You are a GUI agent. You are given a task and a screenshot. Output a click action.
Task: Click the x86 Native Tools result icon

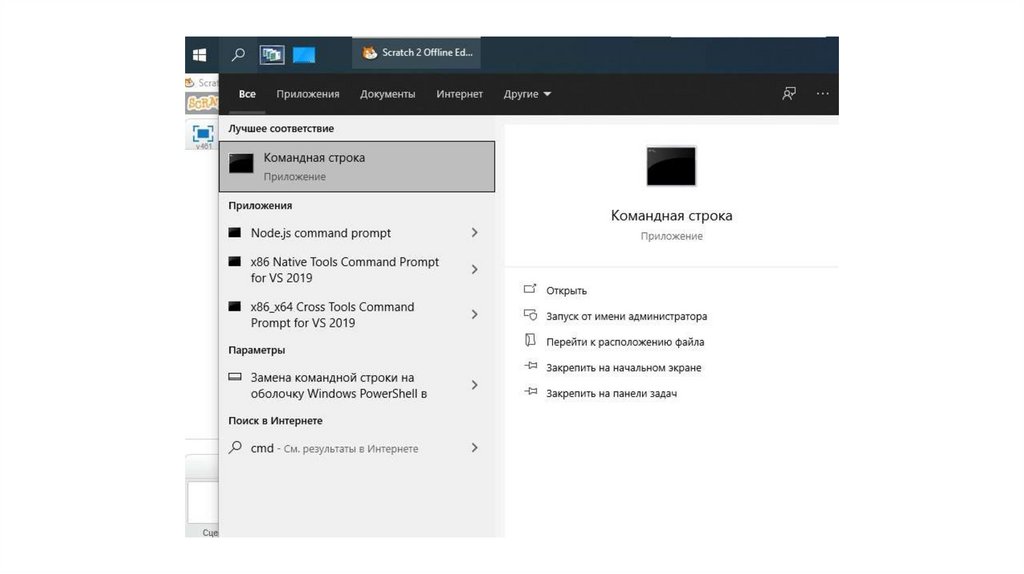234,261
